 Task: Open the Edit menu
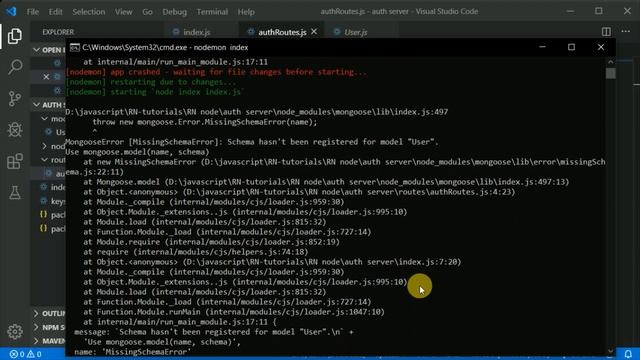pos(56,12)
